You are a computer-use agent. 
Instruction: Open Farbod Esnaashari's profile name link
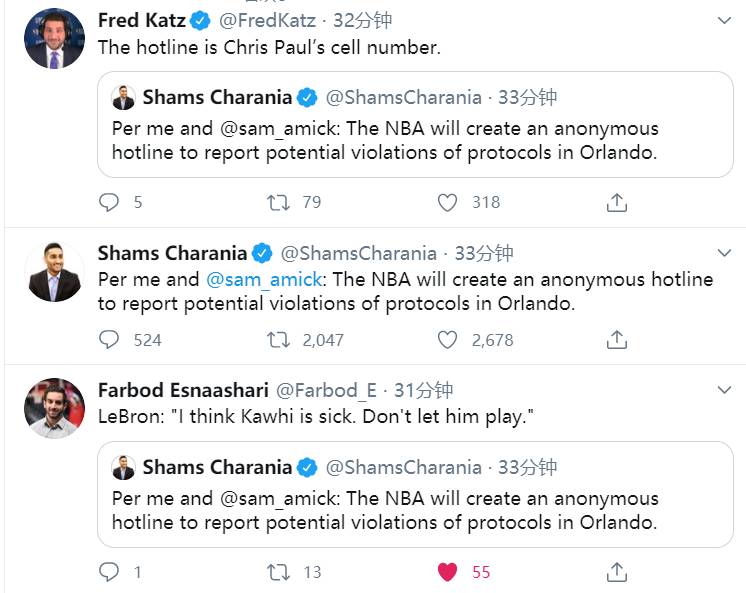click(x=182, y=390)
